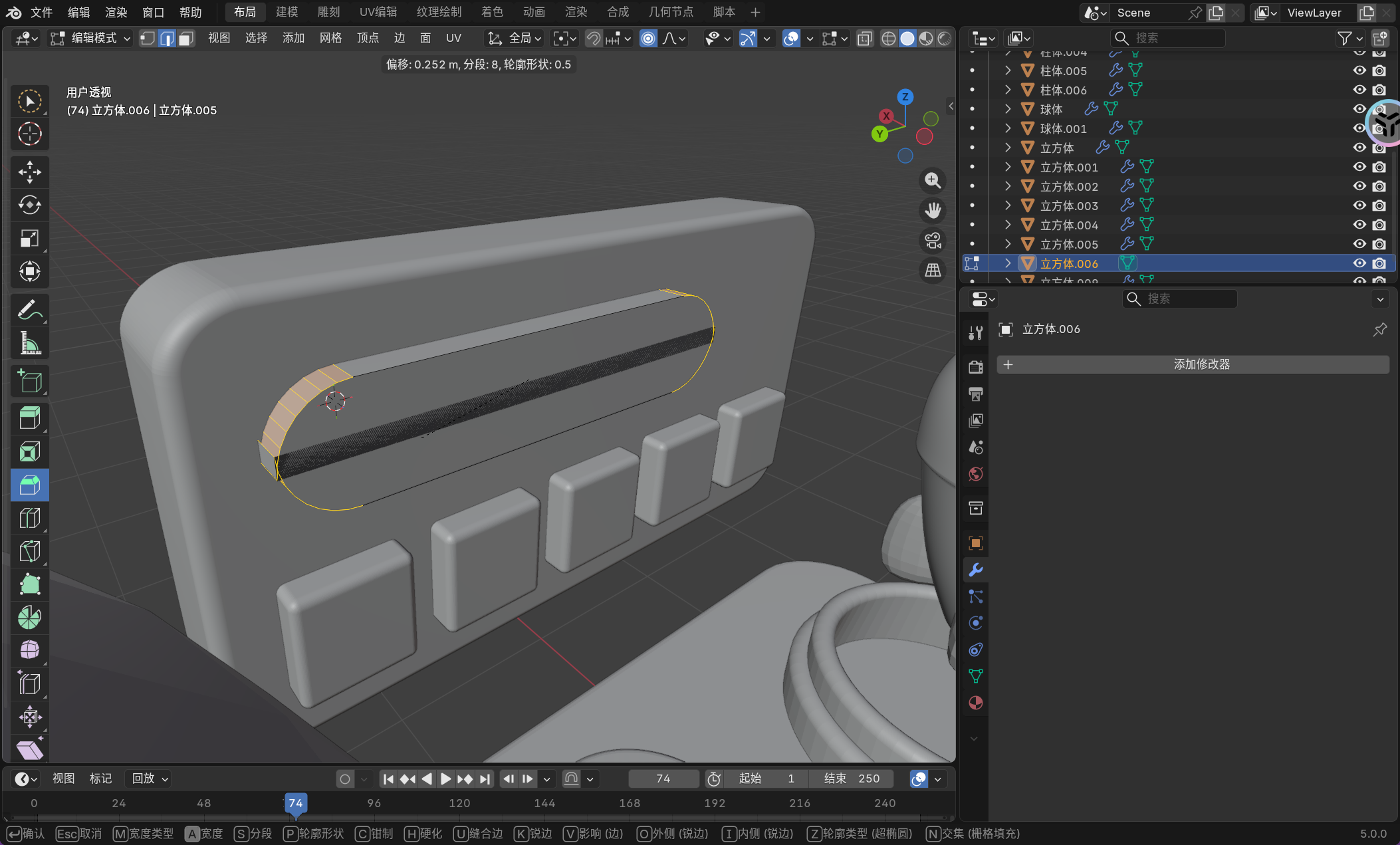Choose the Knife tool
This screenshot has width=1400, height=845.
click(x=29, y=551)
